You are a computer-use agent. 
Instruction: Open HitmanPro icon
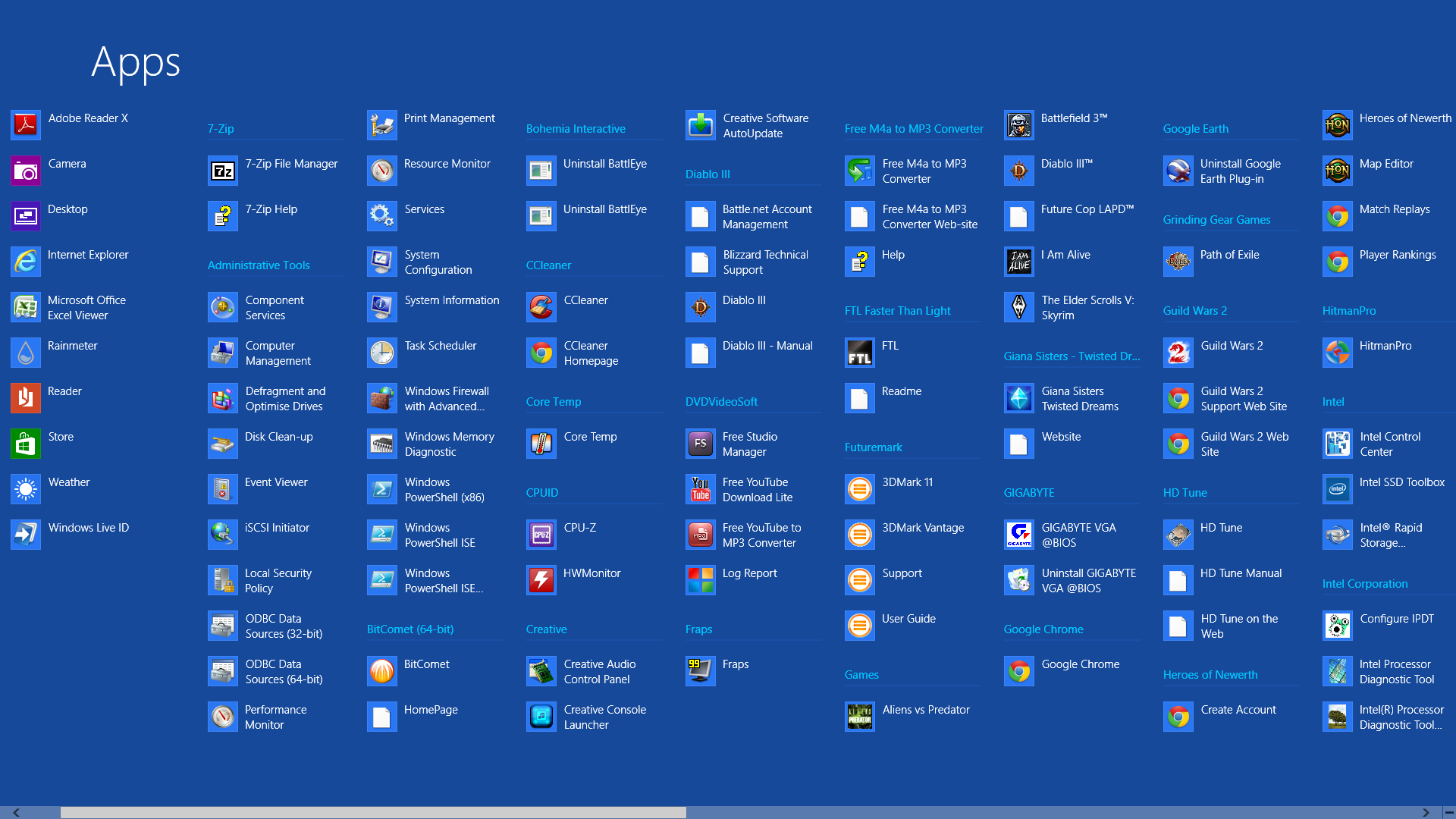pyautogui.click(x=1338, y=353)
